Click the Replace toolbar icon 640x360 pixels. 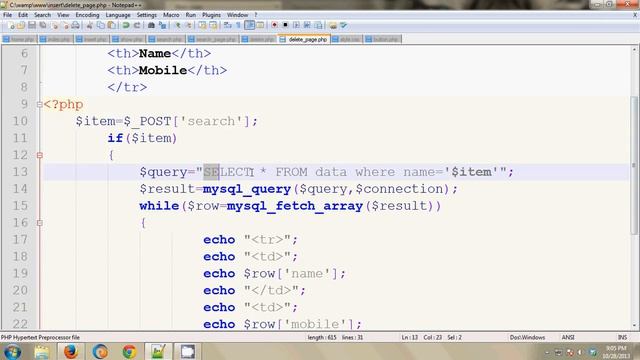point(163,25)
